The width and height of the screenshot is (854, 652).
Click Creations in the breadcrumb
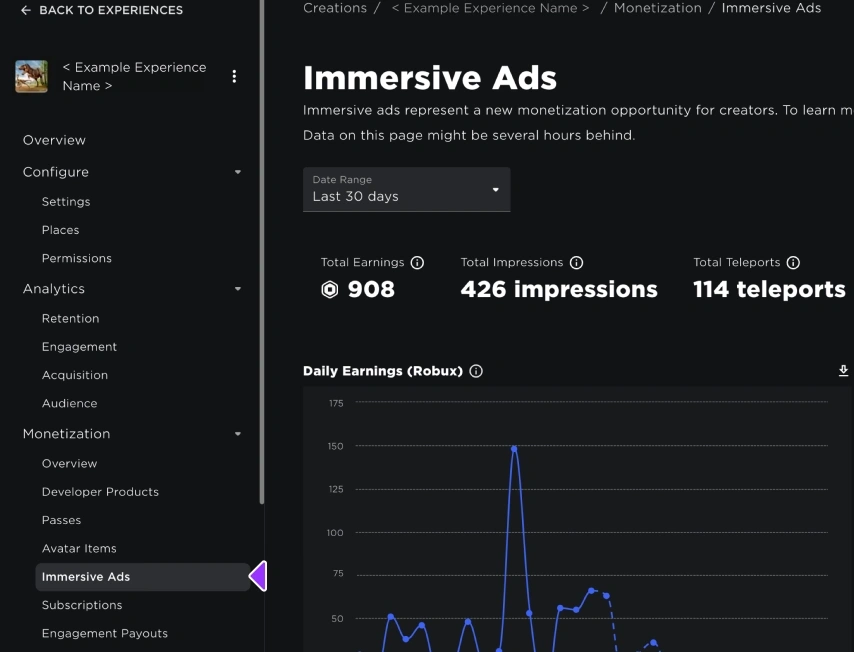[x=335, y=8]
